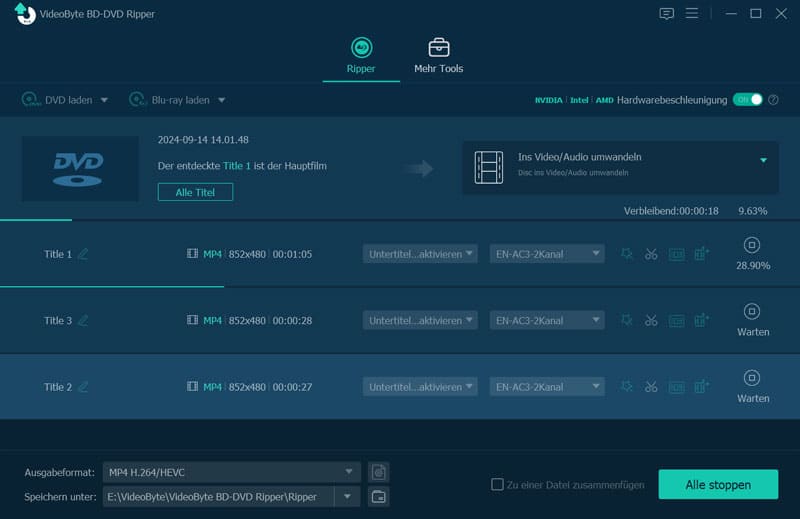Open the feedback message icon in title bar
The width and height of the screenshot is (800, 519).
coord(667,14)
